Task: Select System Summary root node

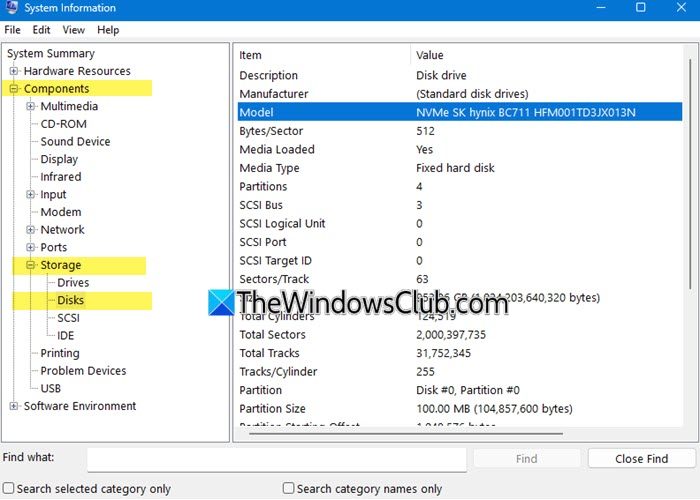Action: pyautogui.click(x=51, y=54)
